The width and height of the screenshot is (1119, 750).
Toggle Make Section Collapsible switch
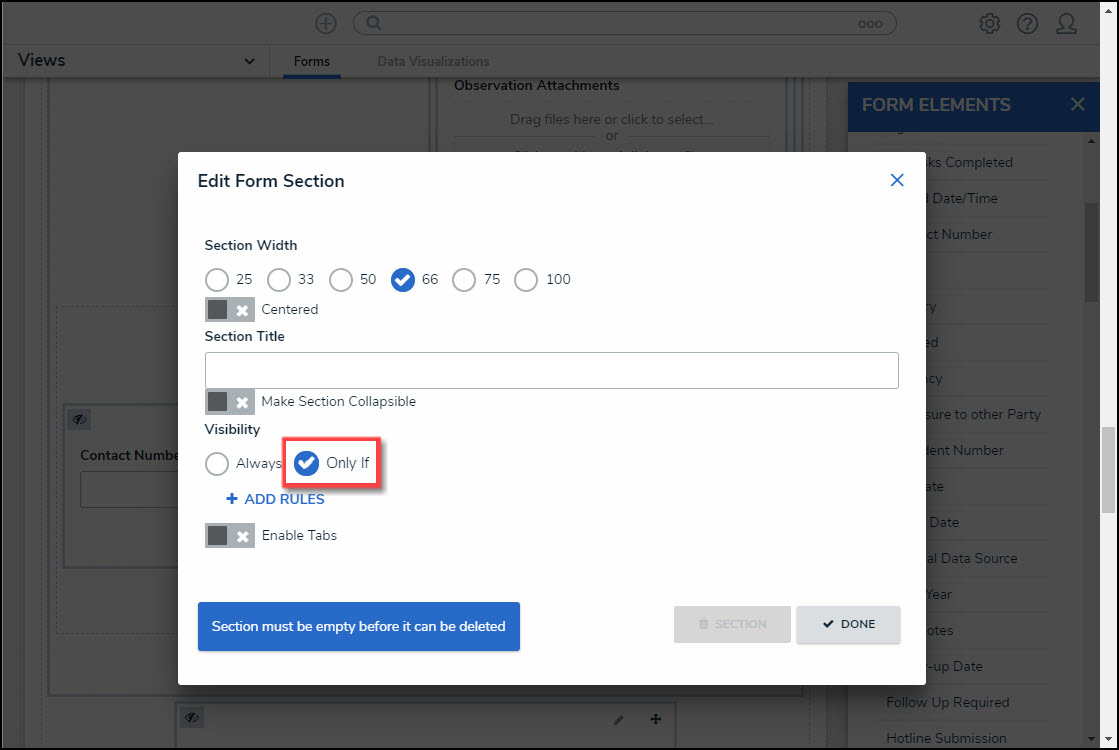click(229, 402)
